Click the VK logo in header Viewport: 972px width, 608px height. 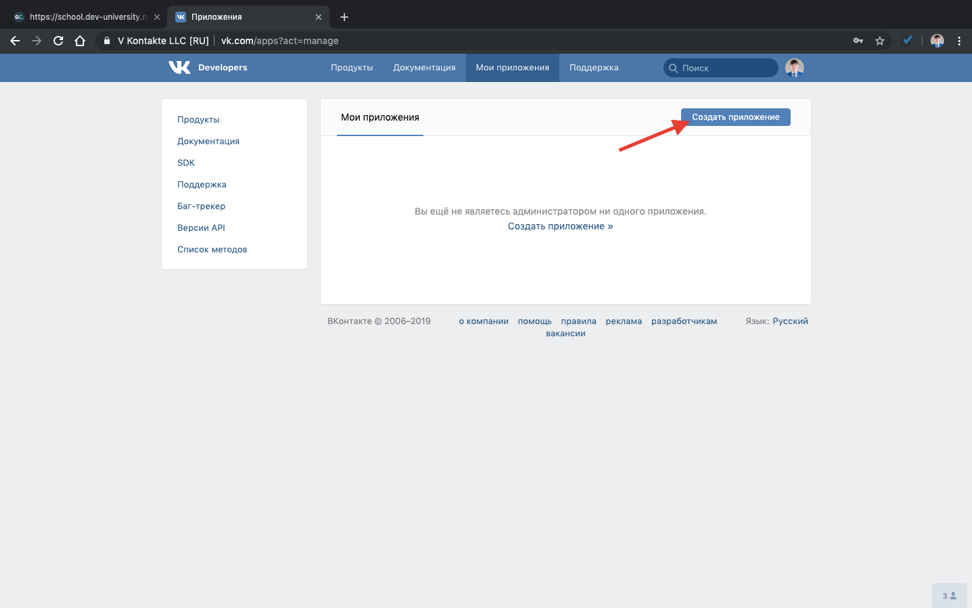pyautogui.click(x=179, y=68)
